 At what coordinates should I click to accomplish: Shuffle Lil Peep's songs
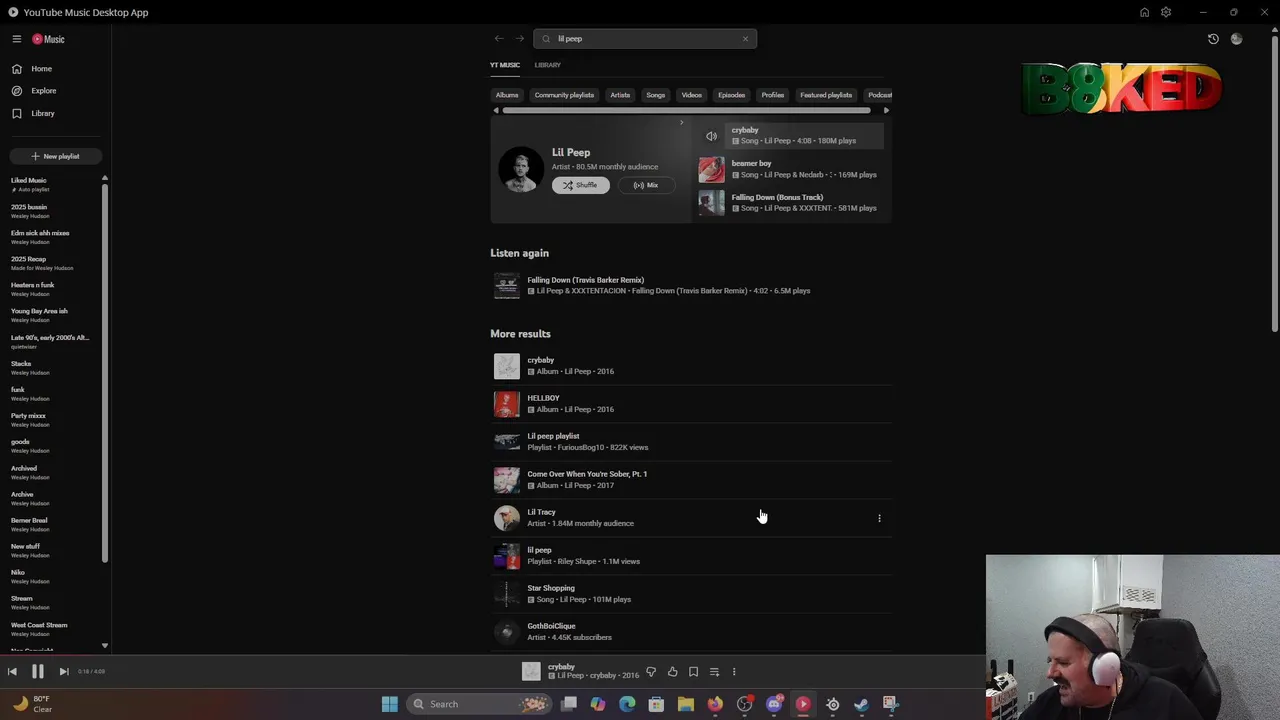[x=580, y=185]
